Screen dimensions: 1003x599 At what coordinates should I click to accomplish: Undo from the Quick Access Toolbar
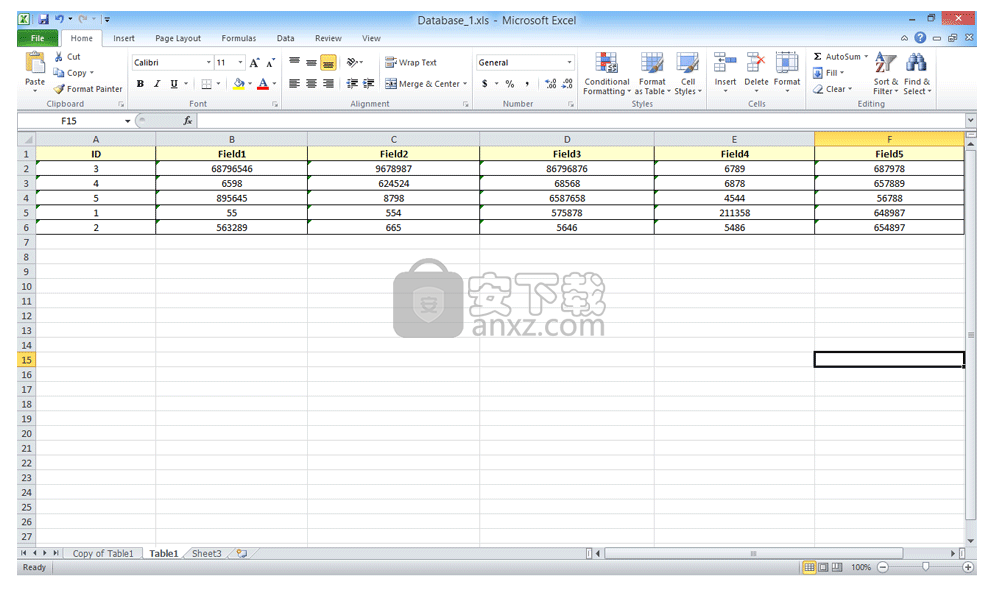[x=59, y=19]
